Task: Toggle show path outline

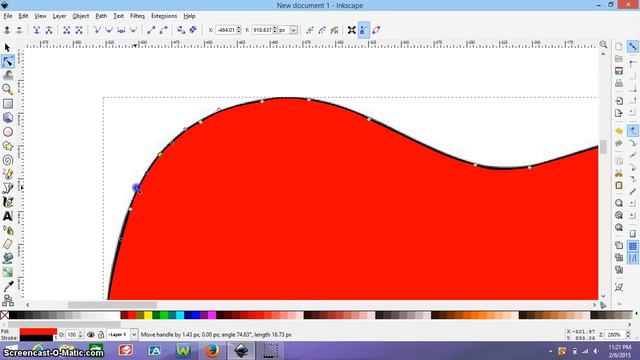Action: [x=376, y=30]
